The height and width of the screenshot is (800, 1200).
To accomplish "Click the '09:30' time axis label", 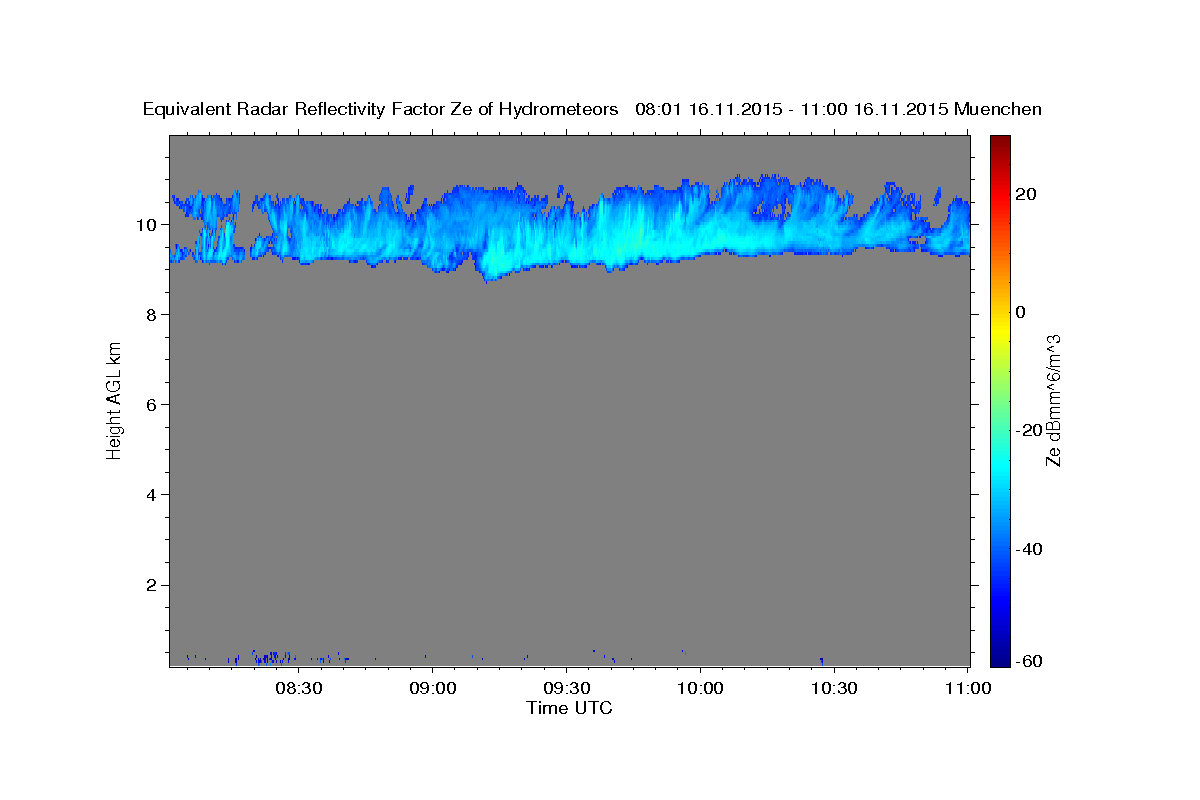I will pos(567,688).
